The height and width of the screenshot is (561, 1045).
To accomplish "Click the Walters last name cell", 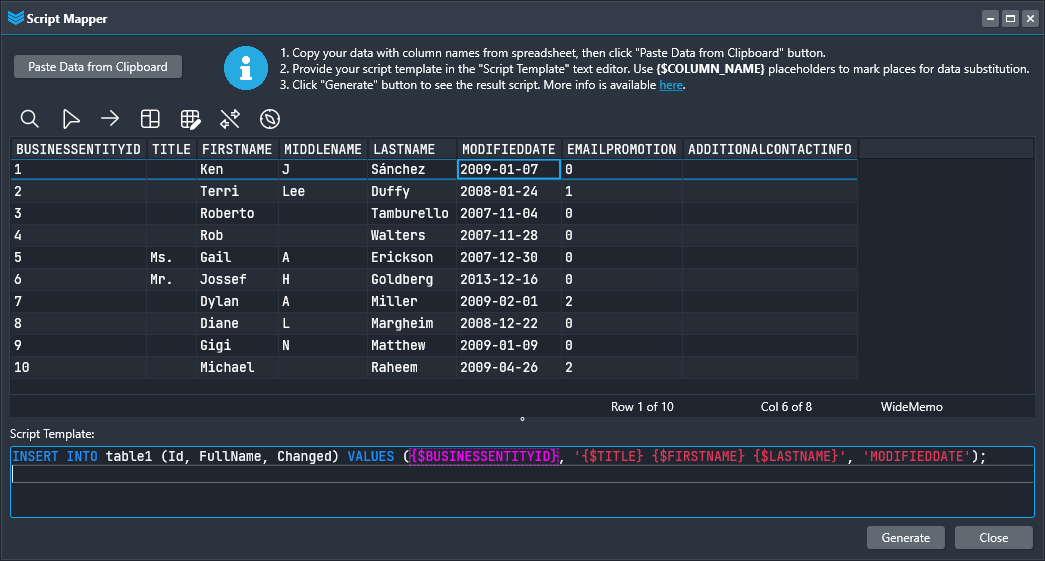I will coord(411,235).
